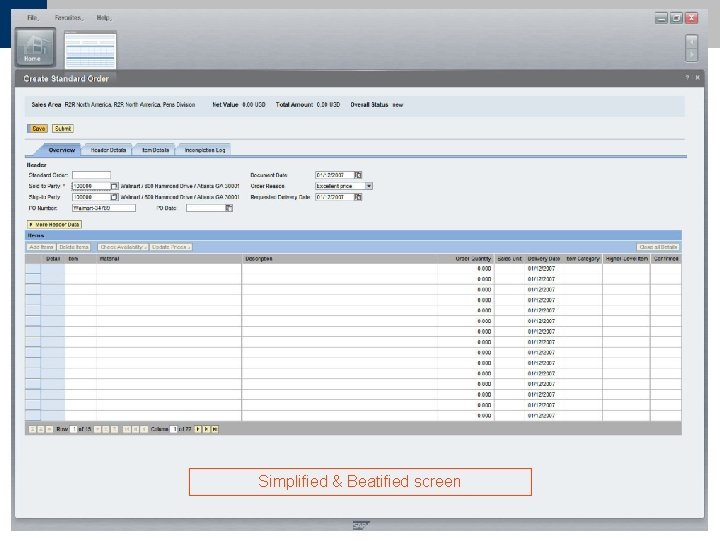This screenshot has width=720, height=540.
Task: Click the Standard Order input field
Action: tap(91, 175)
